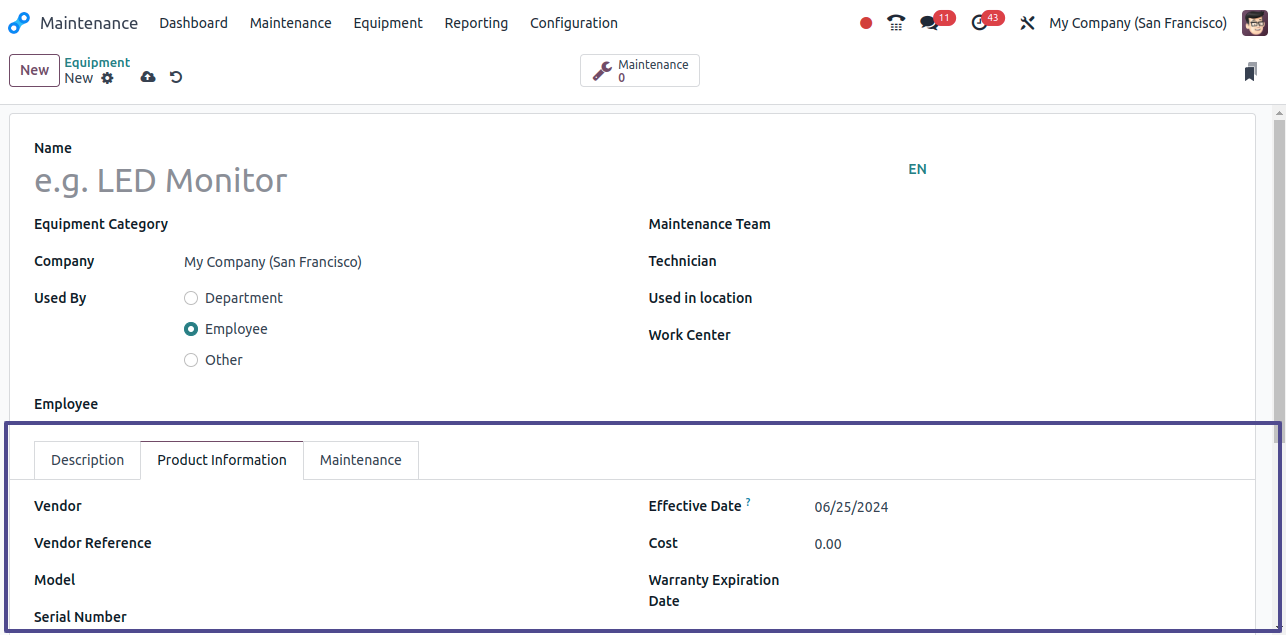
Task: Select the Department radio option
Action: 191,298
